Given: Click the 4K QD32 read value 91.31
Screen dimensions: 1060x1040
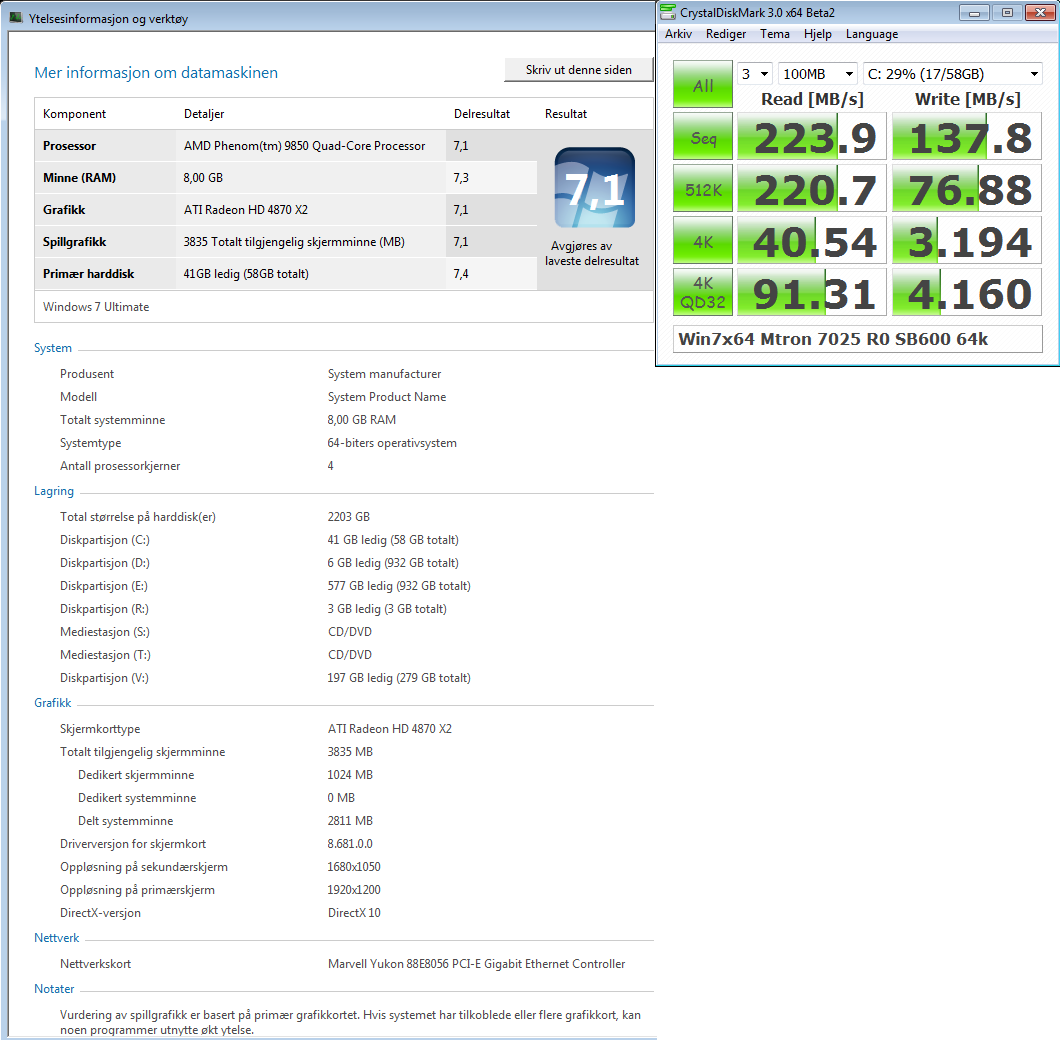Looking at the screenshot, I should (812, 293).
